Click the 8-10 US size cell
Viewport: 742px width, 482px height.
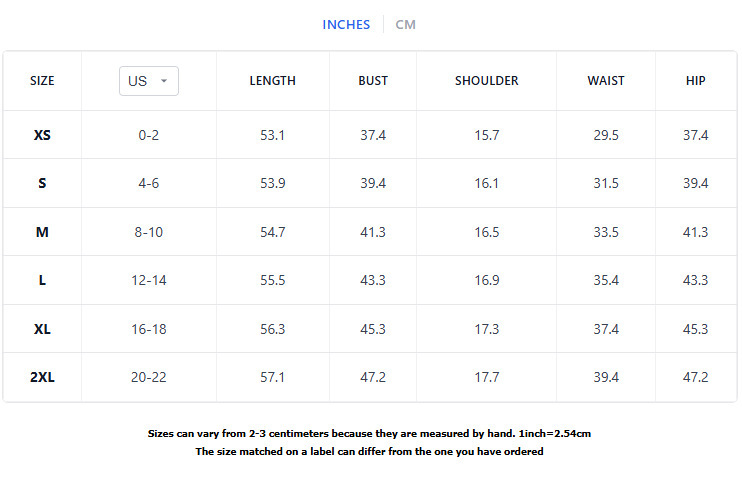(x=149, y=232)
